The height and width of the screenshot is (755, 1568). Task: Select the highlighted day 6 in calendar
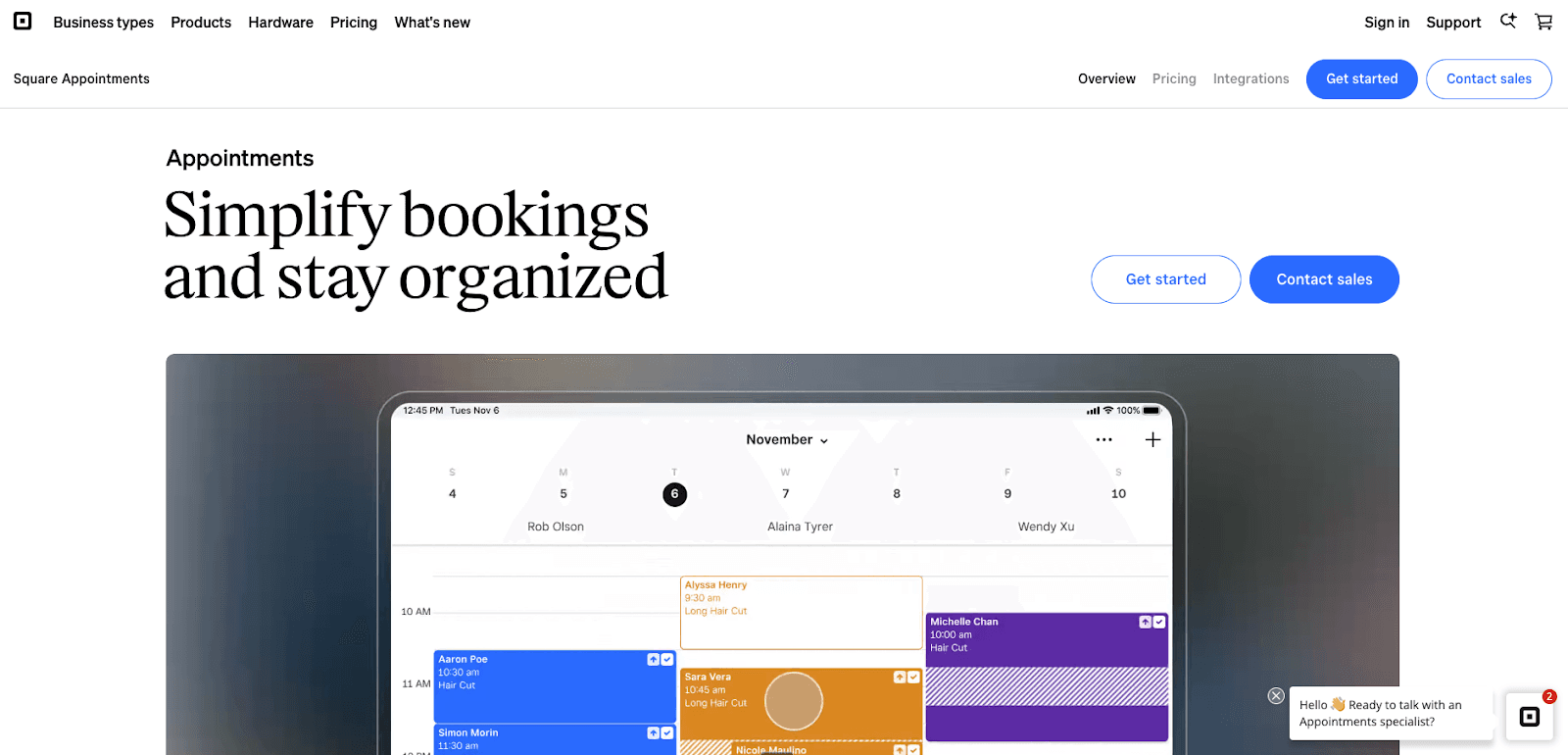tap(674, 494)
